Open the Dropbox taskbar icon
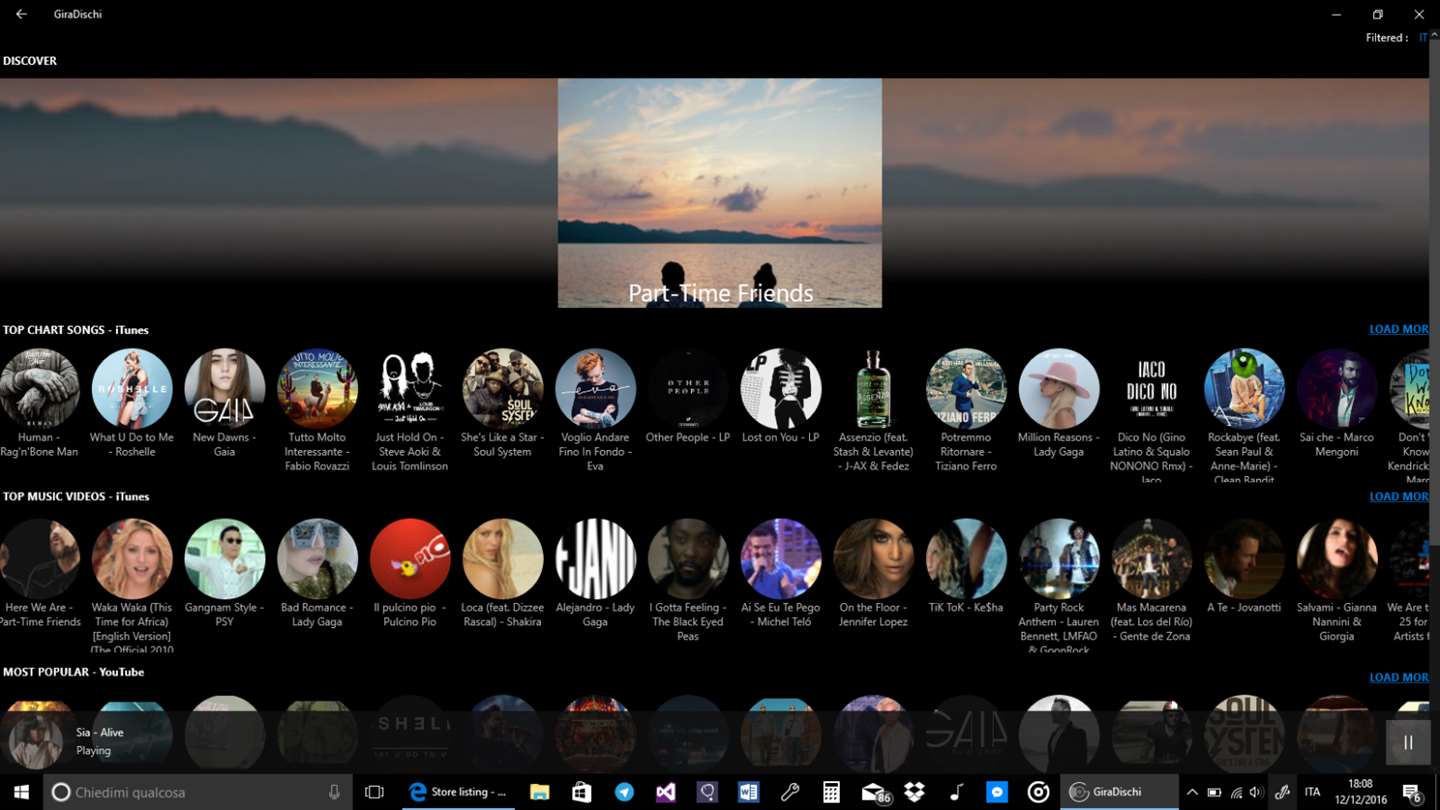 (914, 792)
